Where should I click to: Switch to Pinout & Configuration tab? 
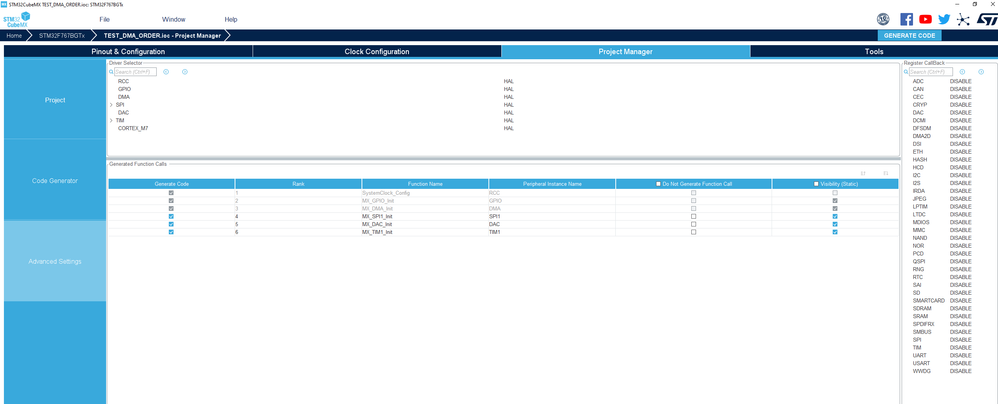(x=128, y=52)
